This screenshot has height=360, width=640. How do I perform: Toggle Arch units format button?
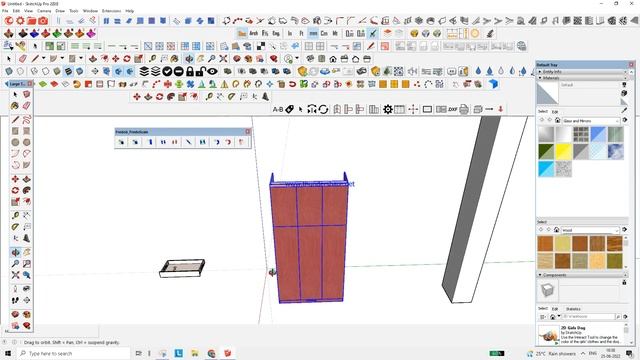pyautogui.click(x=253, y=33)
